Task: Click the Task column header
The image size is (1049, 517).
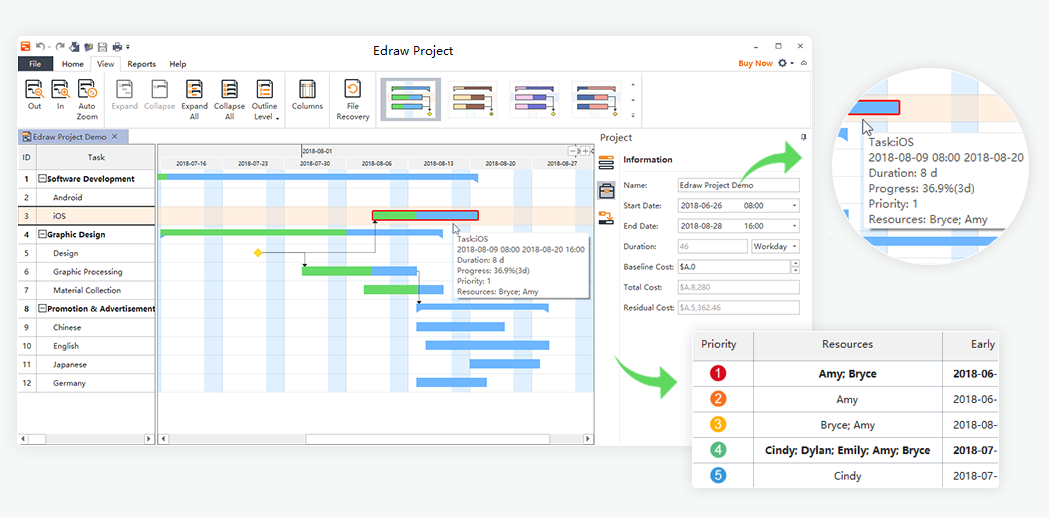Action: 96,157
